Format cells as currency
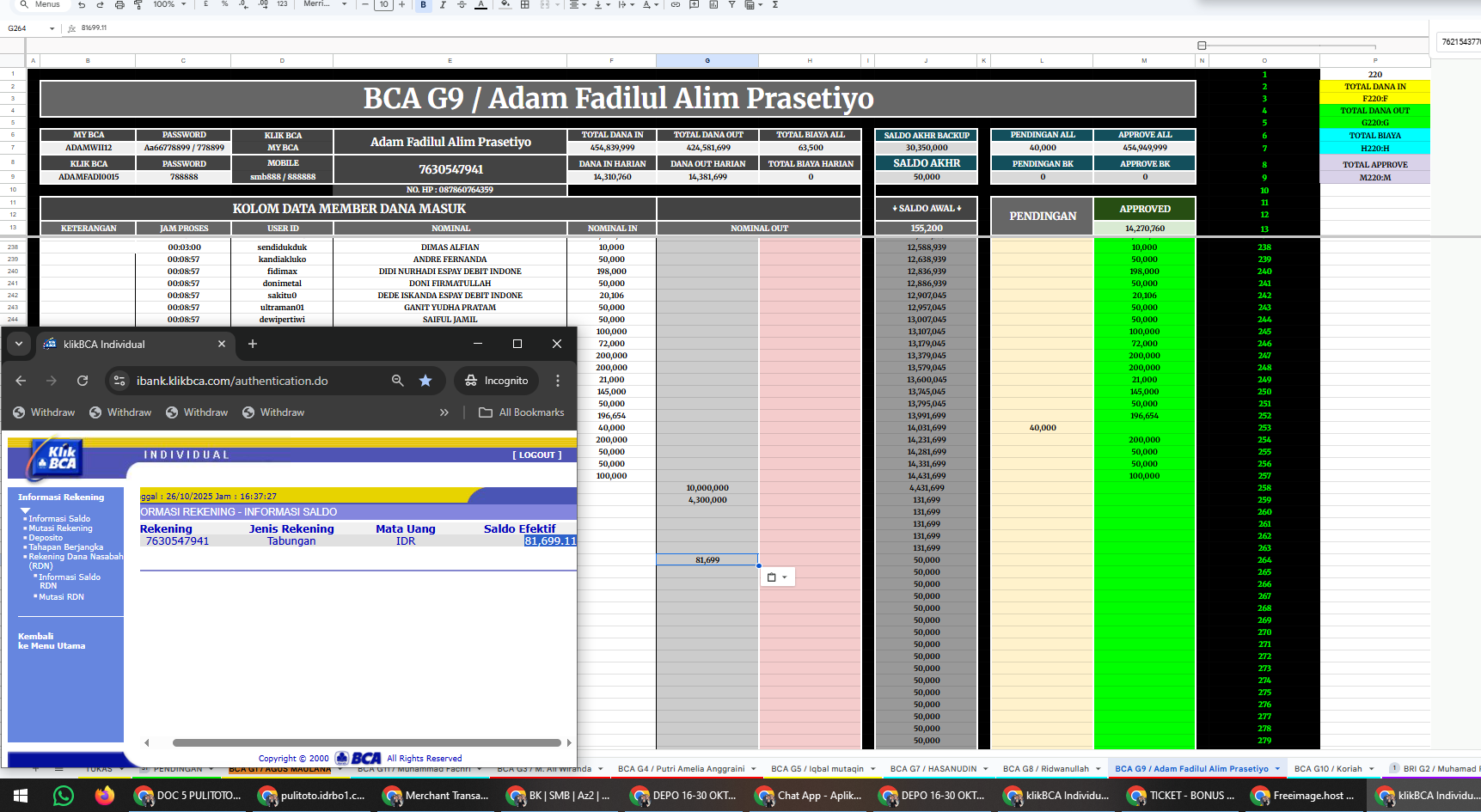The image size is (1481, 812). tap(205, 4)
